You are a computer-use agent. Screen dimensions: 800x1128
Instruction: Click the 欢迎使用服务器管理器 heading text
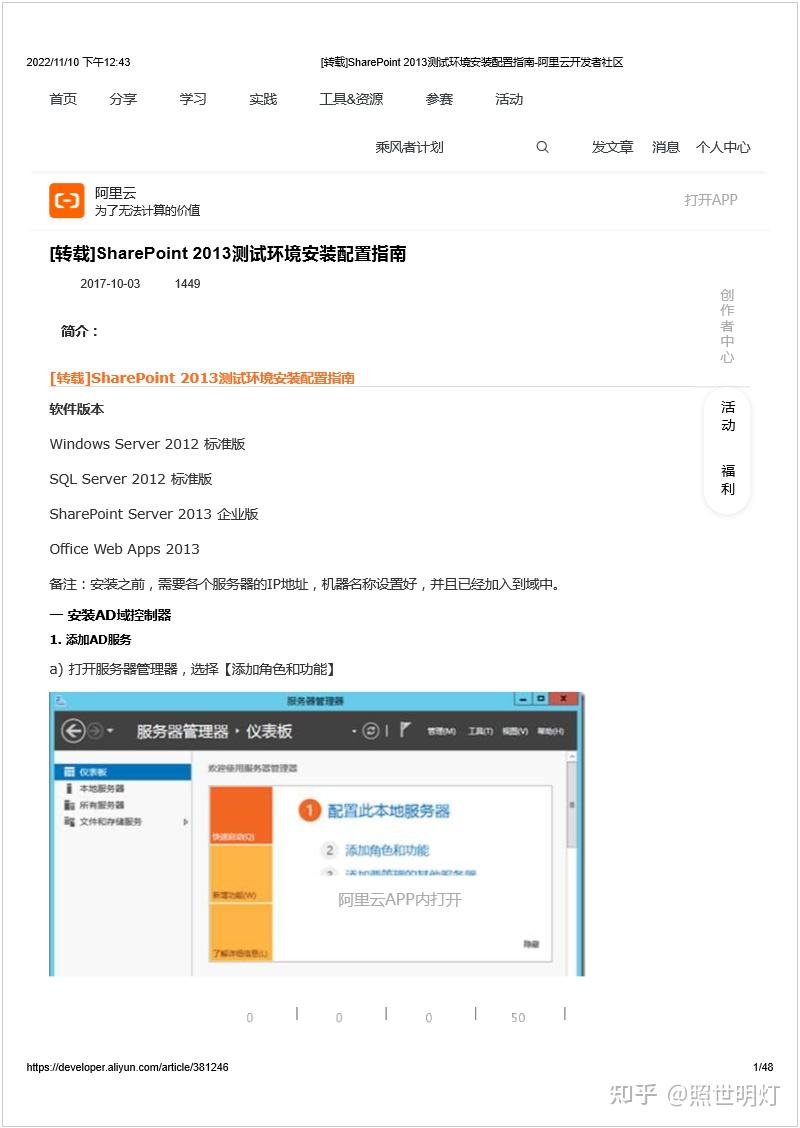point(253,768)
